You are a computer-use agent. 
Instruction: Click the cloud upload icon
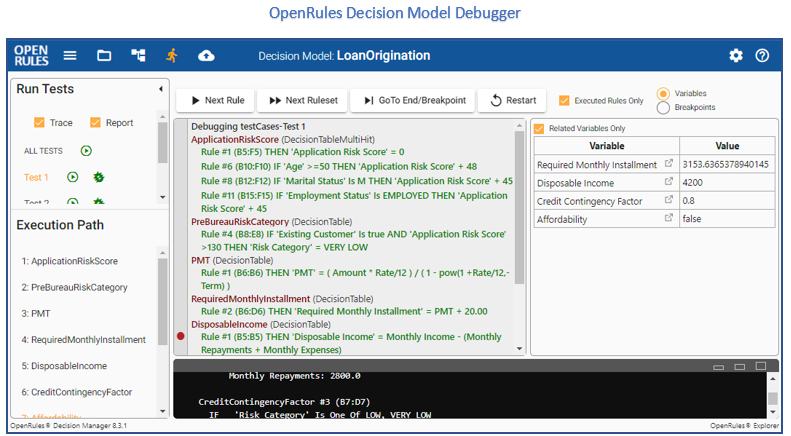pyautogui.click(x=206, y=56)
